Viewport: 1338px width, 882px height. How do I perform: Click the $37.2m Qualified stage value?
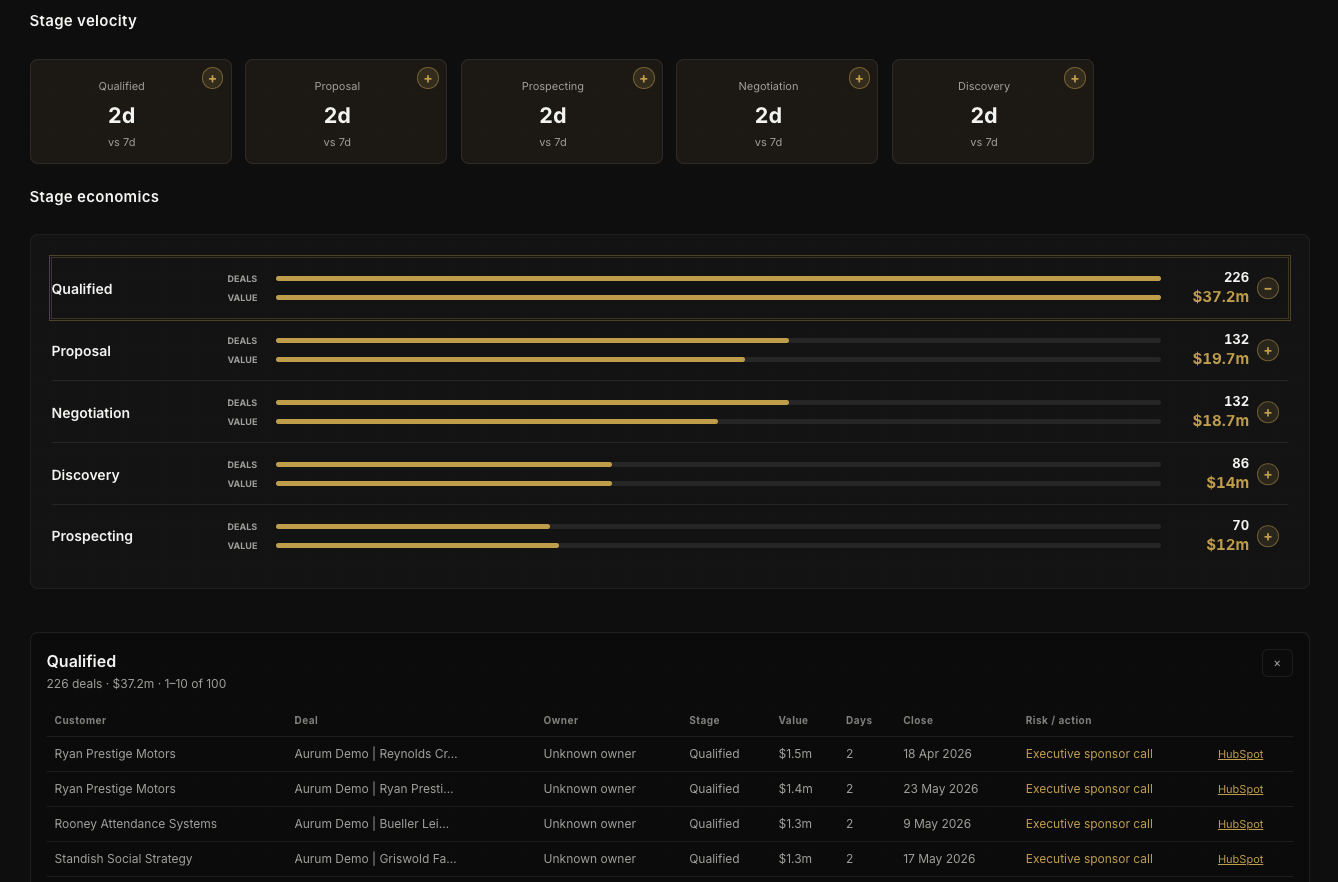click(x=1221, y=297)
